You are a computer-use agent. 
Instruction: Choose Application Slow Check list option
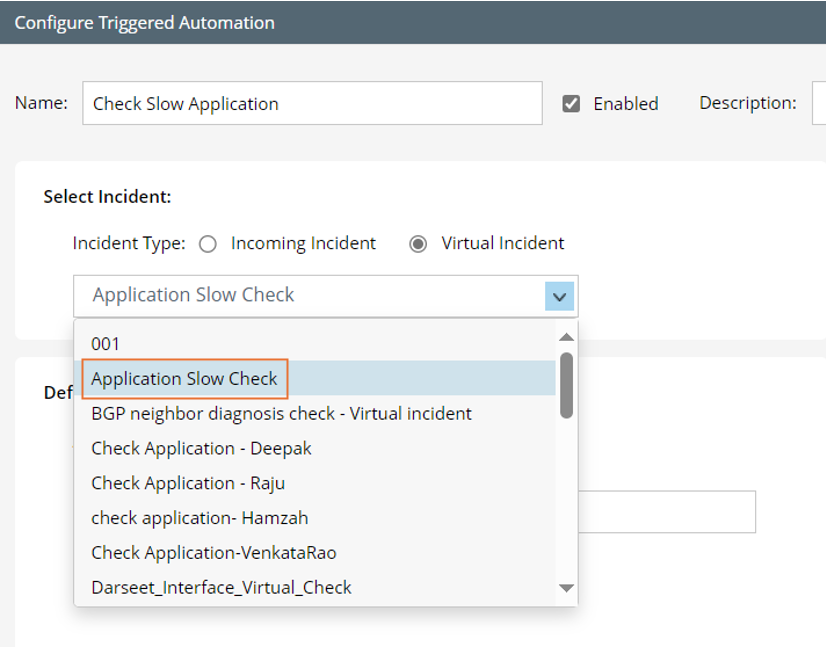click(185, 379)
